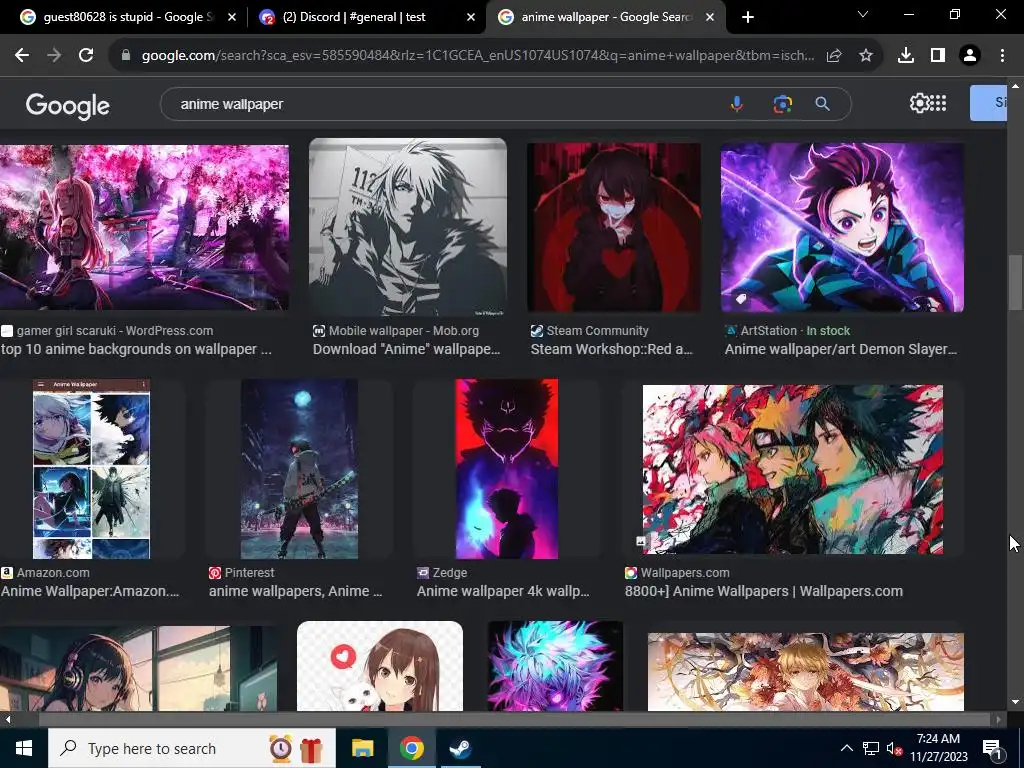Open the Chrome profile menu
This screenshot has width=1024, height=768.
970,56
